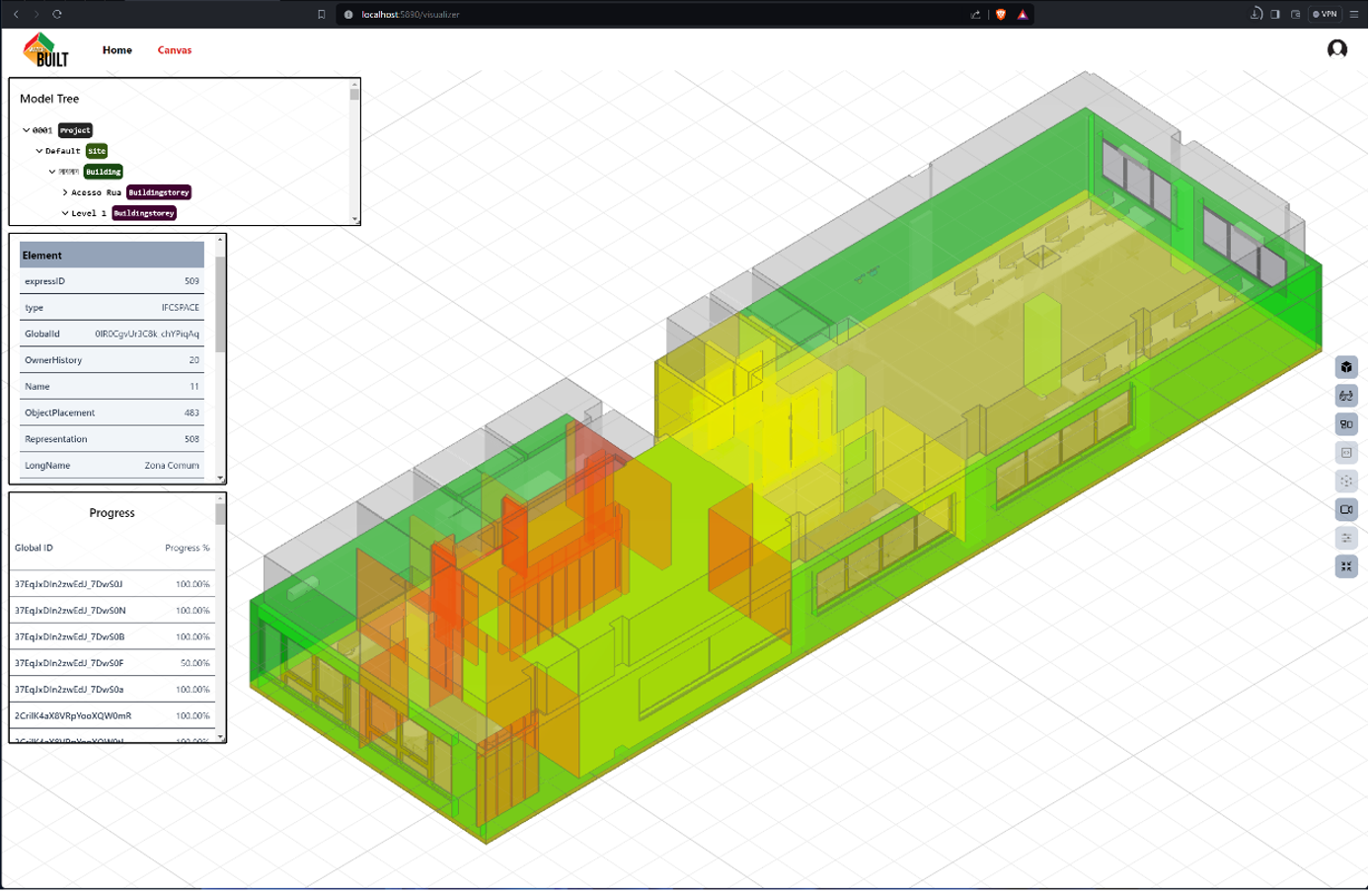Image resolution: width=1372 pixels, height=892 pixels.
Task: Click the Buildingstorey badge next to Acesso Rua
Action: point(159,192)
